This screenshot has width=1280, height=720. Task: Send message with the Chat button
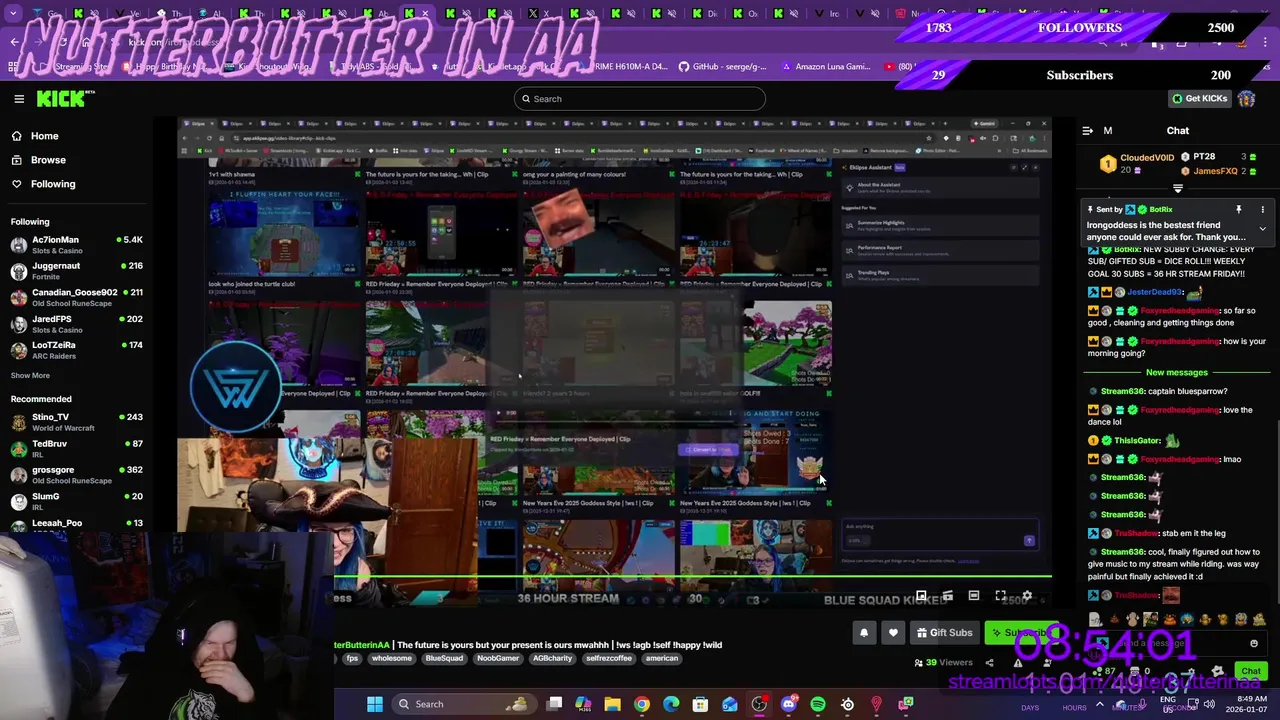tap(1250, 672)
